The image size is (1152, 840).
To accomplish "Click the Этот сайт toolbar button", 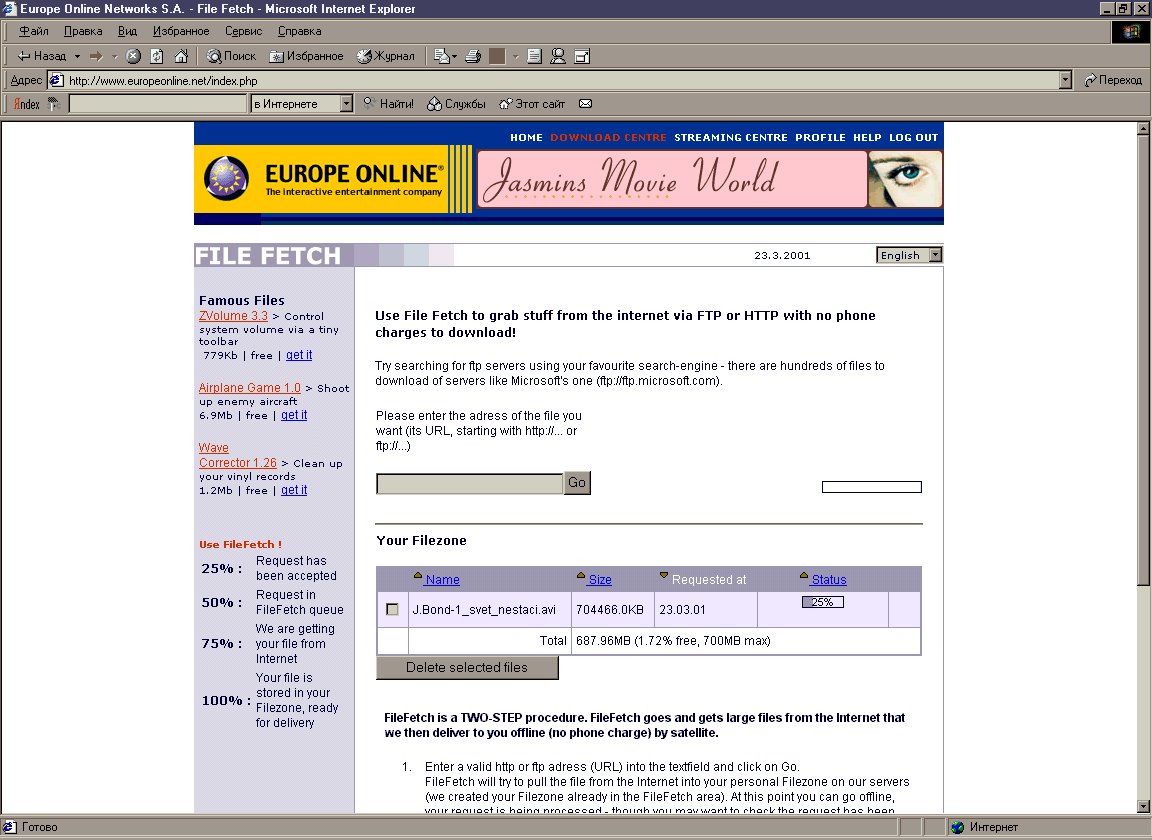I will [x=532, y=104].
